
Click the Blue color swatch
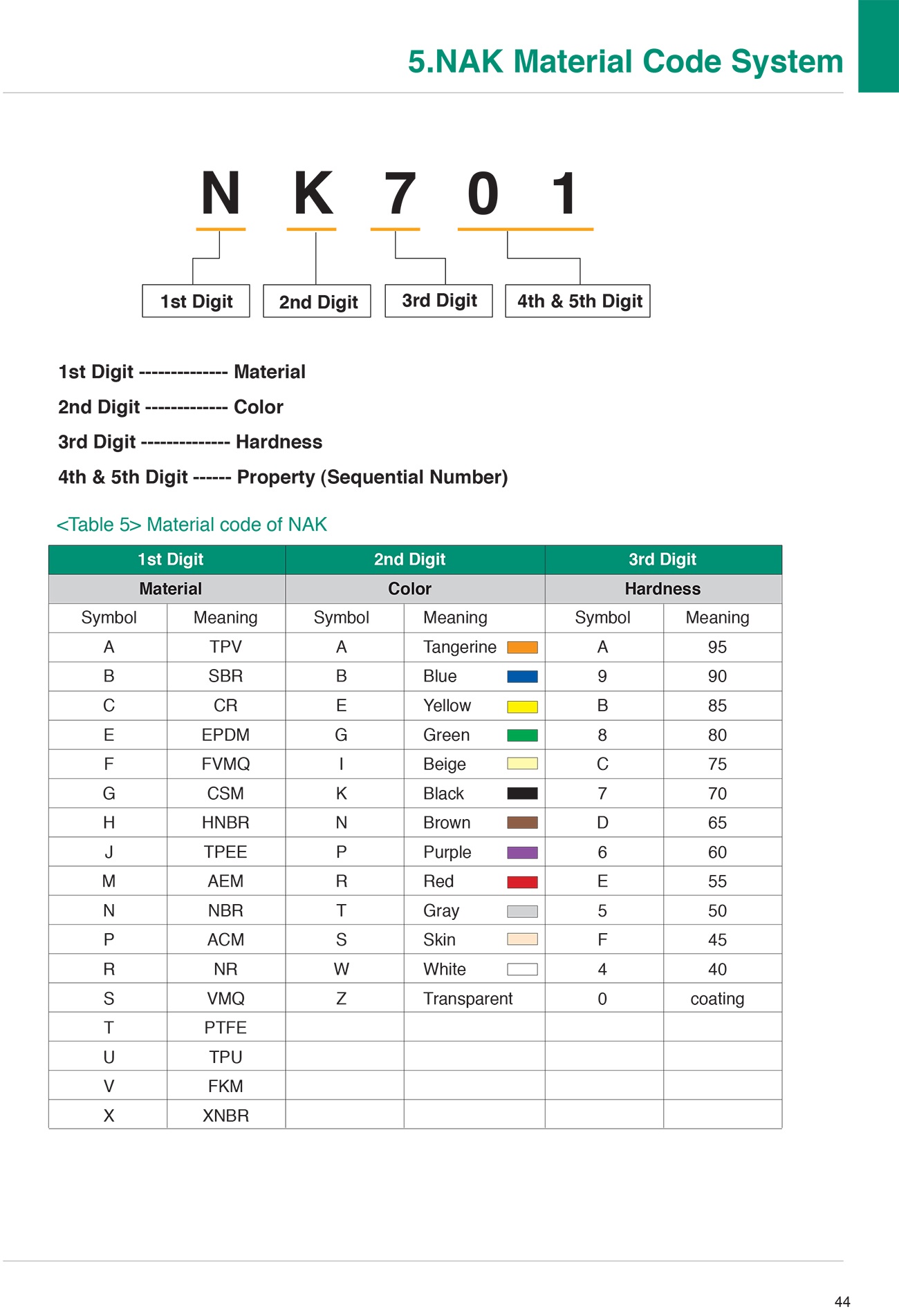tap(522, 677)
